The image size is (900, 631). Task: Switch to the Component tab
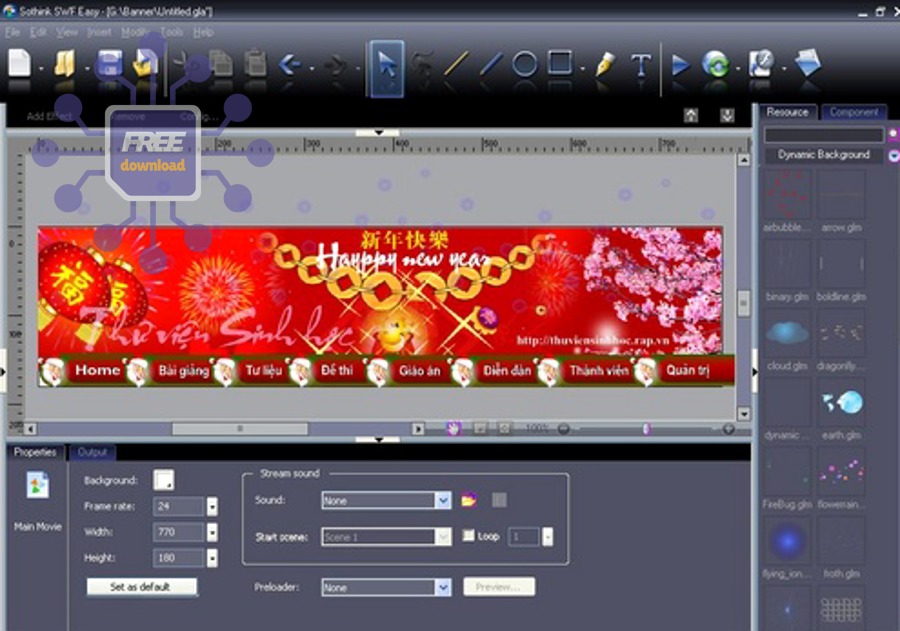point(854,112)
